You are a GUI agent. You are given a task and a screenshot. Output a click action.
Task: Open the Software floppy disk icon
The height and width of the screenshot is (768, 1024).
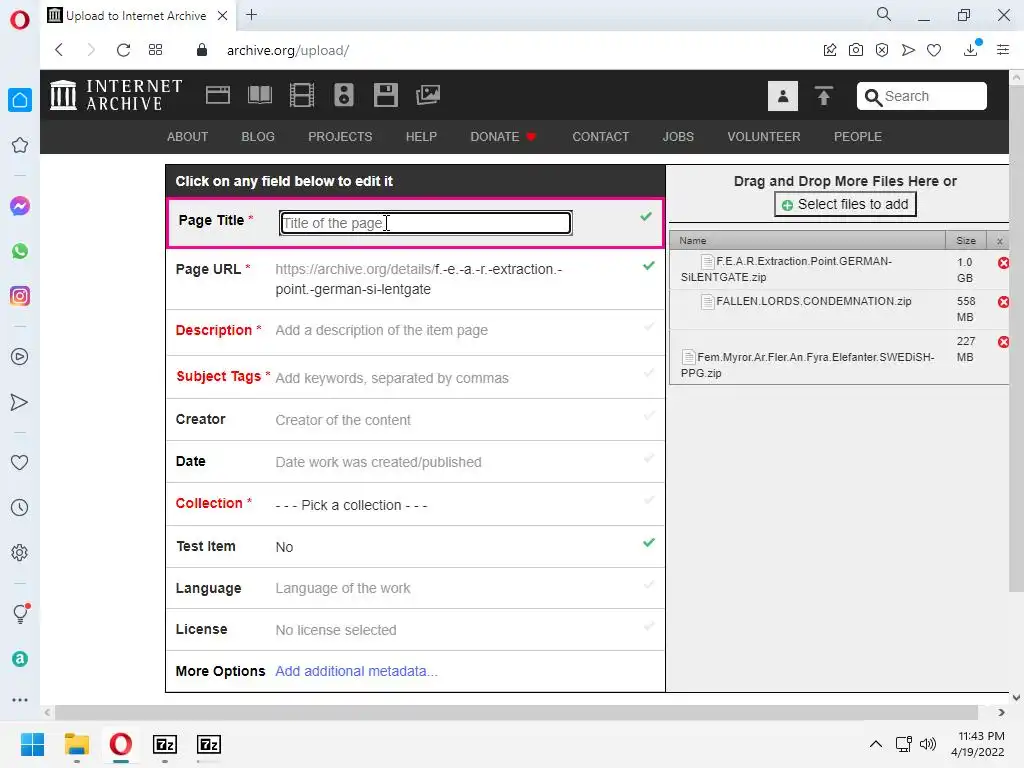(385, 95)
